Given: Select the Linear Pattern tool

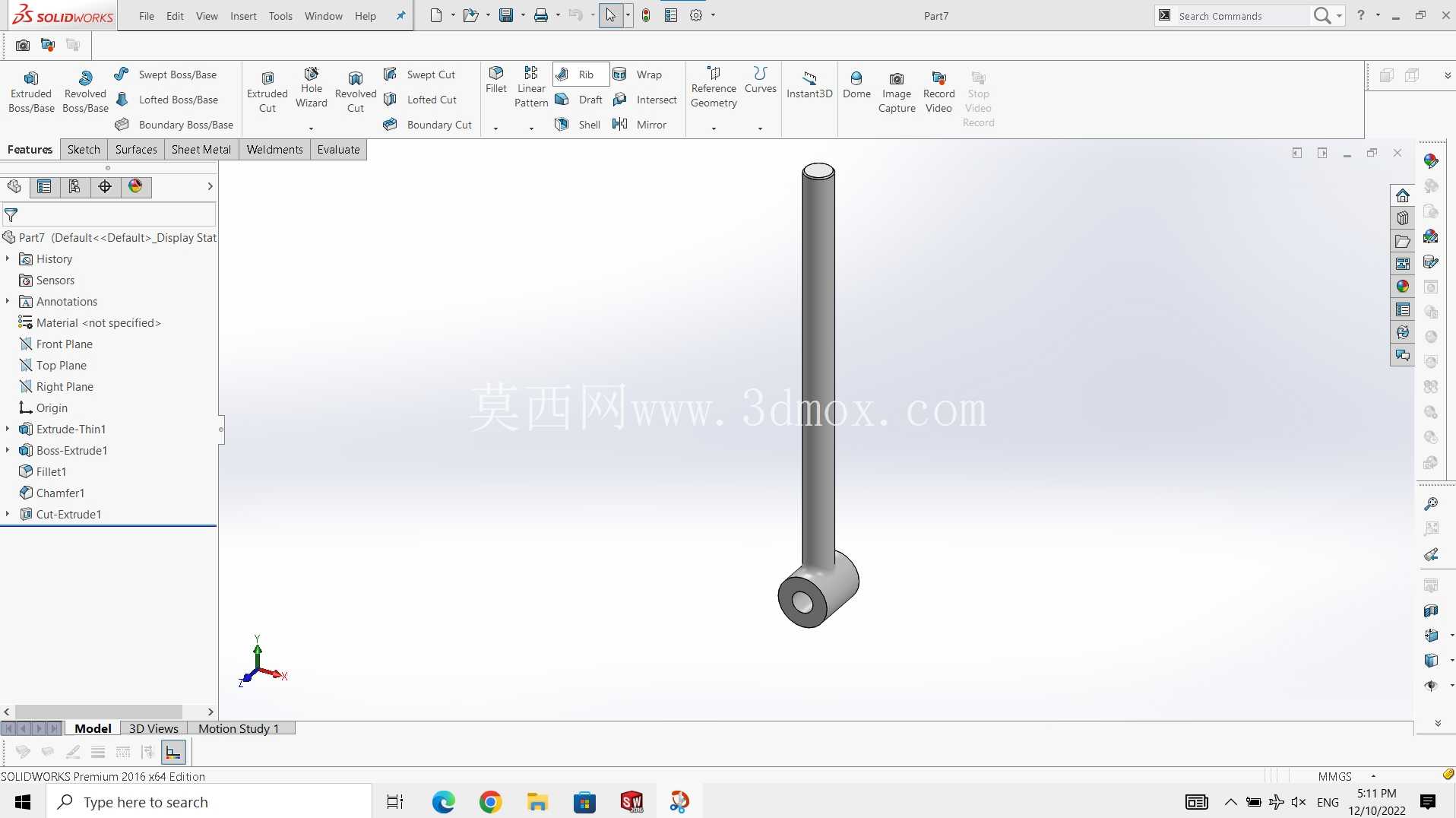Looking at the screenshot, I should pyautogui.click(x=531, y=87).
